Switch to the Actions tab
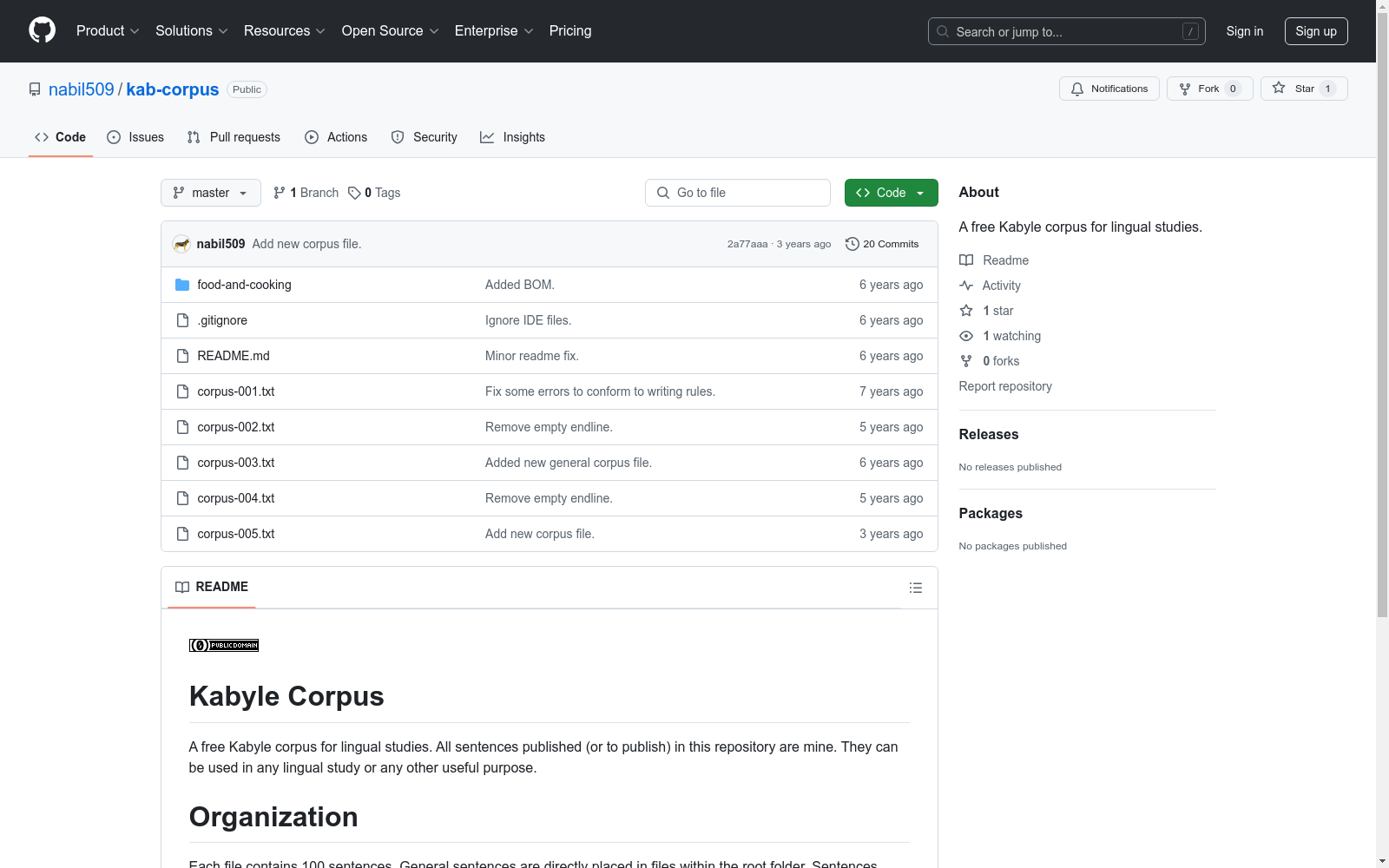The height and width of the screenshot is (868, 1389). (336, 137)
